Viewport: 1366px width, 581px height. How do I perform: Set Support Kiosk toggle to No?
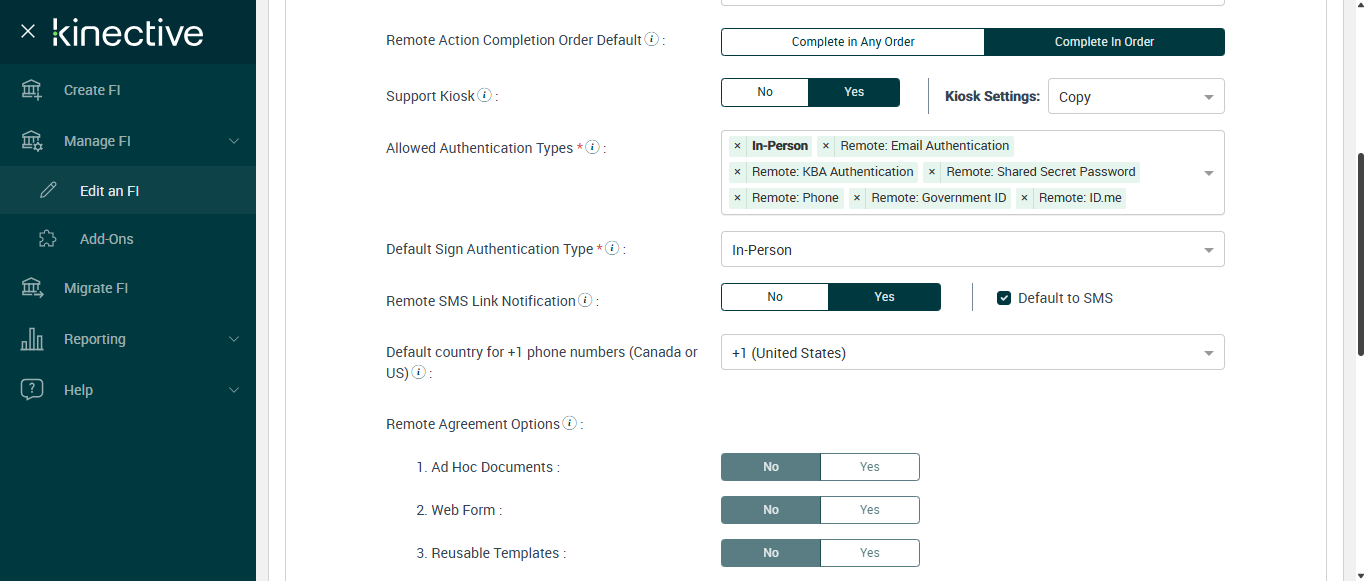(x=765, y=92)
